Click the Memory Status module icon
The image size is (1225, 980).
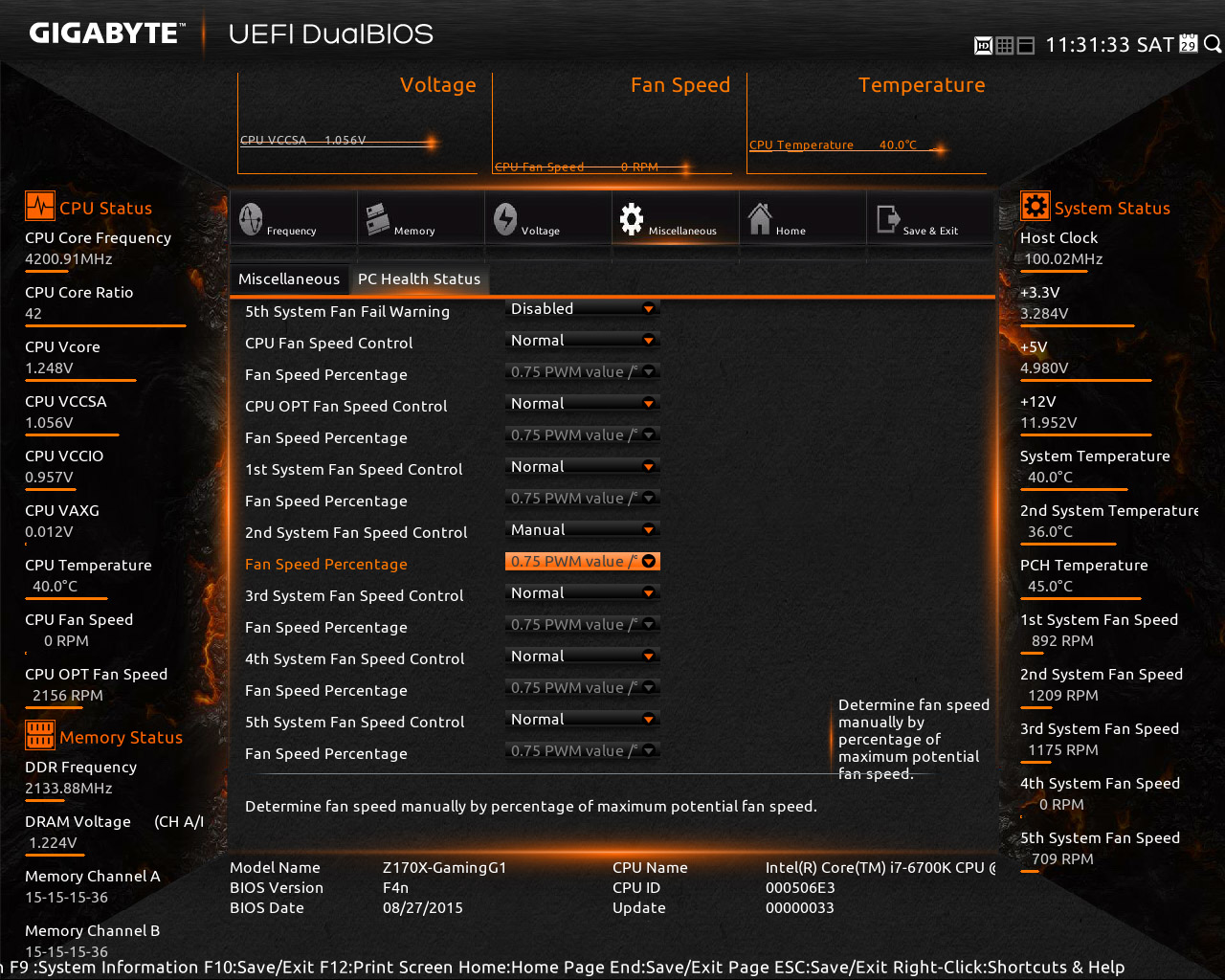click(40, 735)
